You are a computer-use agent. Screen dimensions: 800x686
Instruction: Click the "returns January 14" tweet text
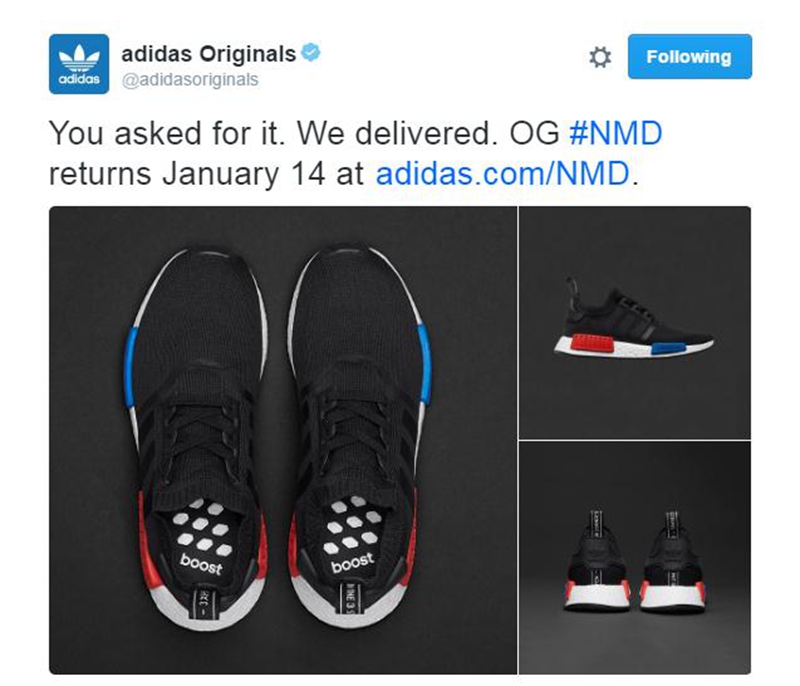(x=187, y=174)
